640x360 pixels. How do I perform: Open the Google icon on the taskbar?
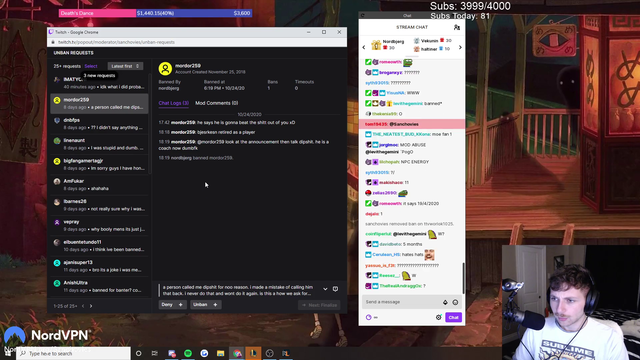click(x=204, y=353)
